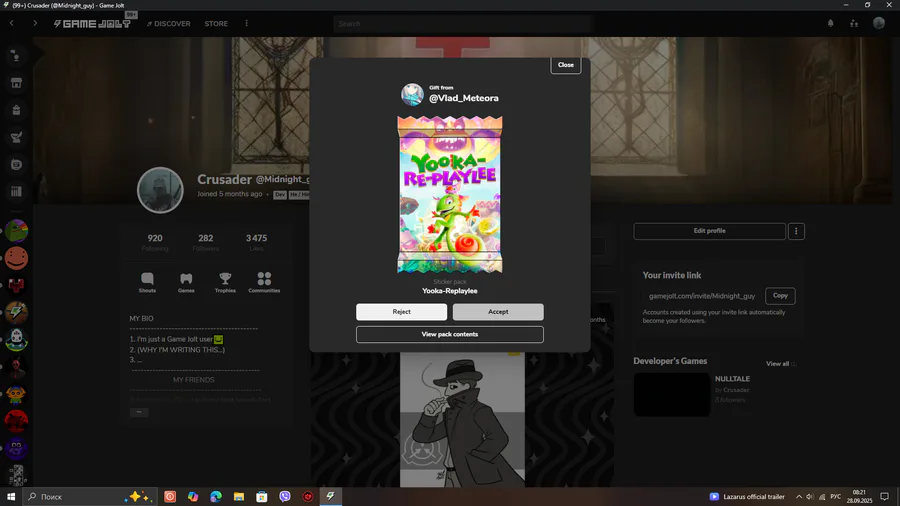Open the sidebar library icon

(x=16, y=192)
